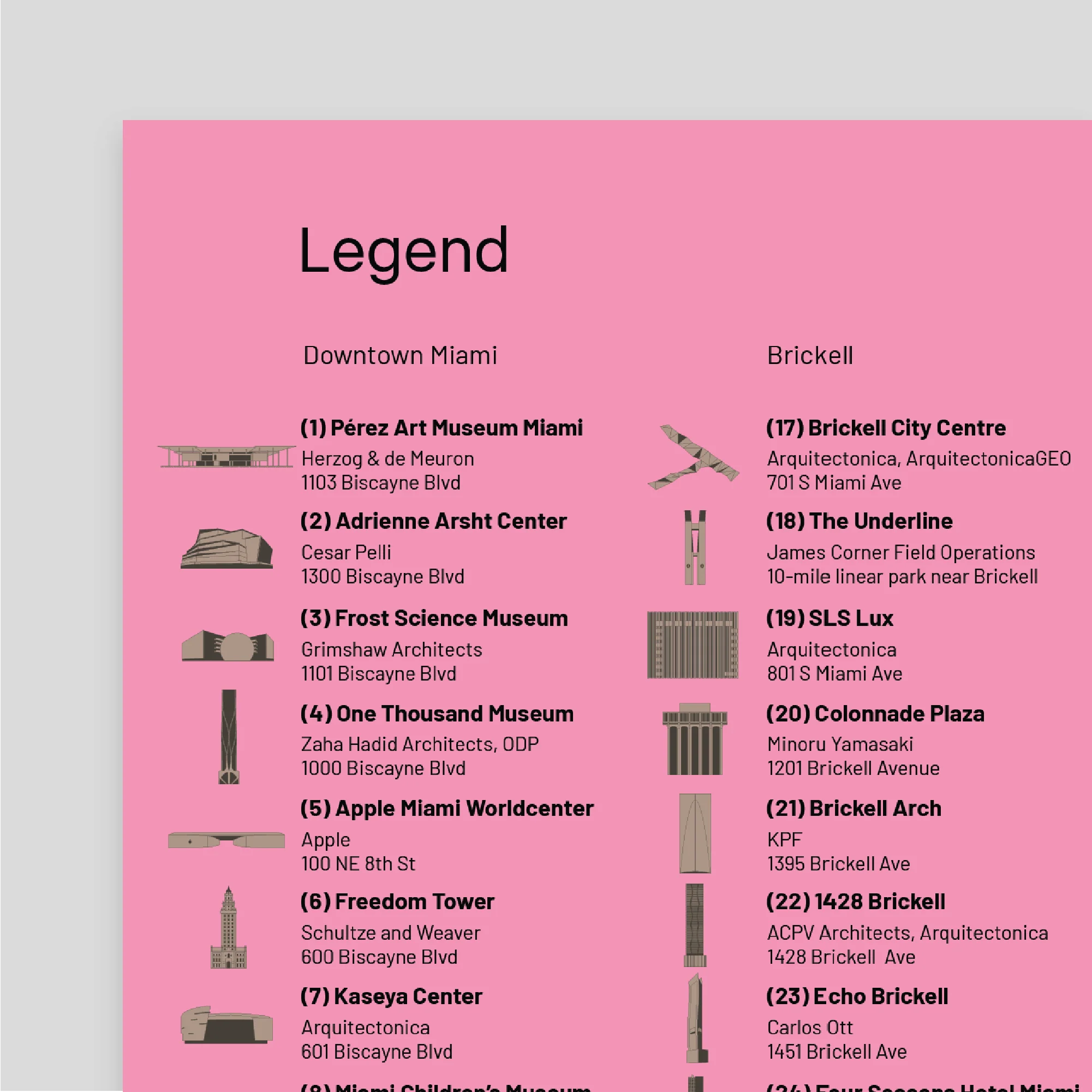Screen dimensions: 1092x1092
Task: Select the Herzog & de Meuron architect name
Action: tap(387, 458)
